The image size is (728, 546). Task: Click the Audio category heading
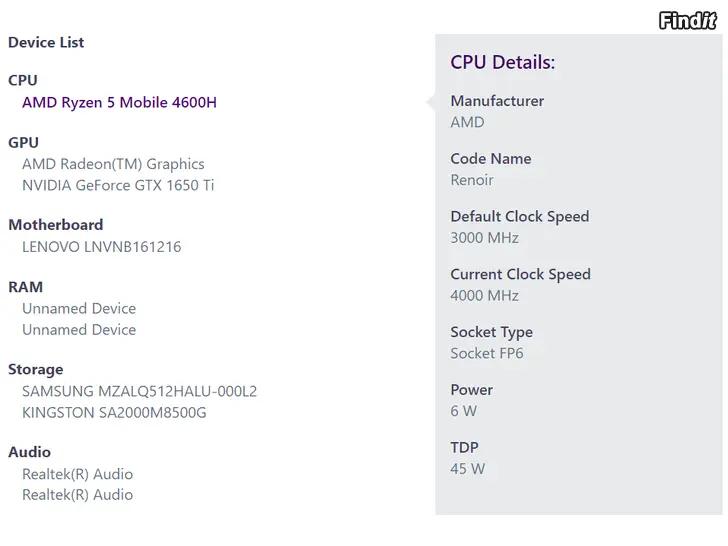coord(30,452)
